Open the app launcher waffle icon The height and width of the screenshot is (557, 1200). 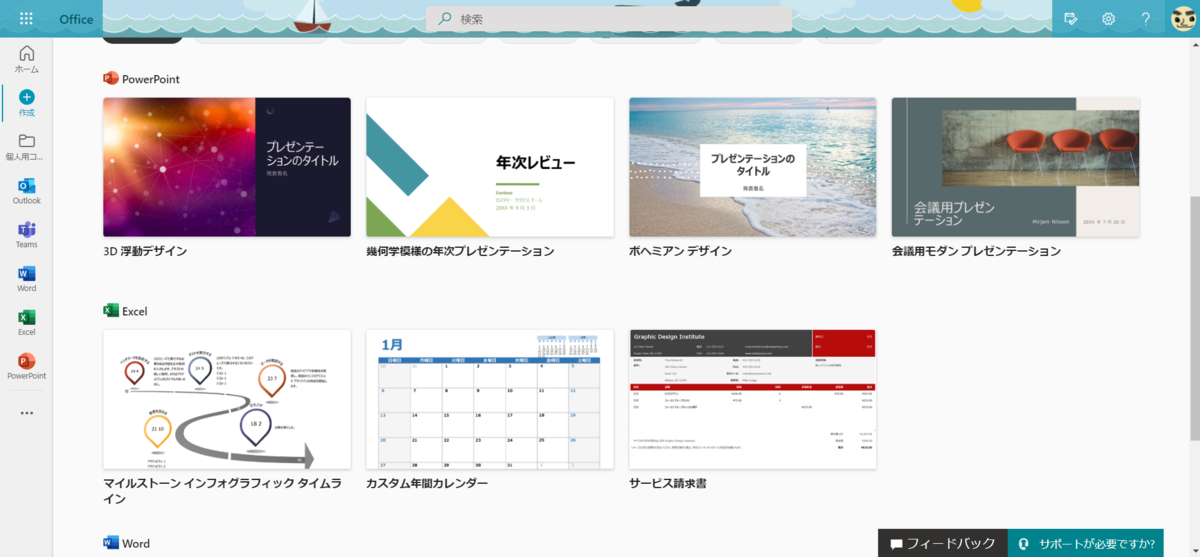[x=26, y=19]
